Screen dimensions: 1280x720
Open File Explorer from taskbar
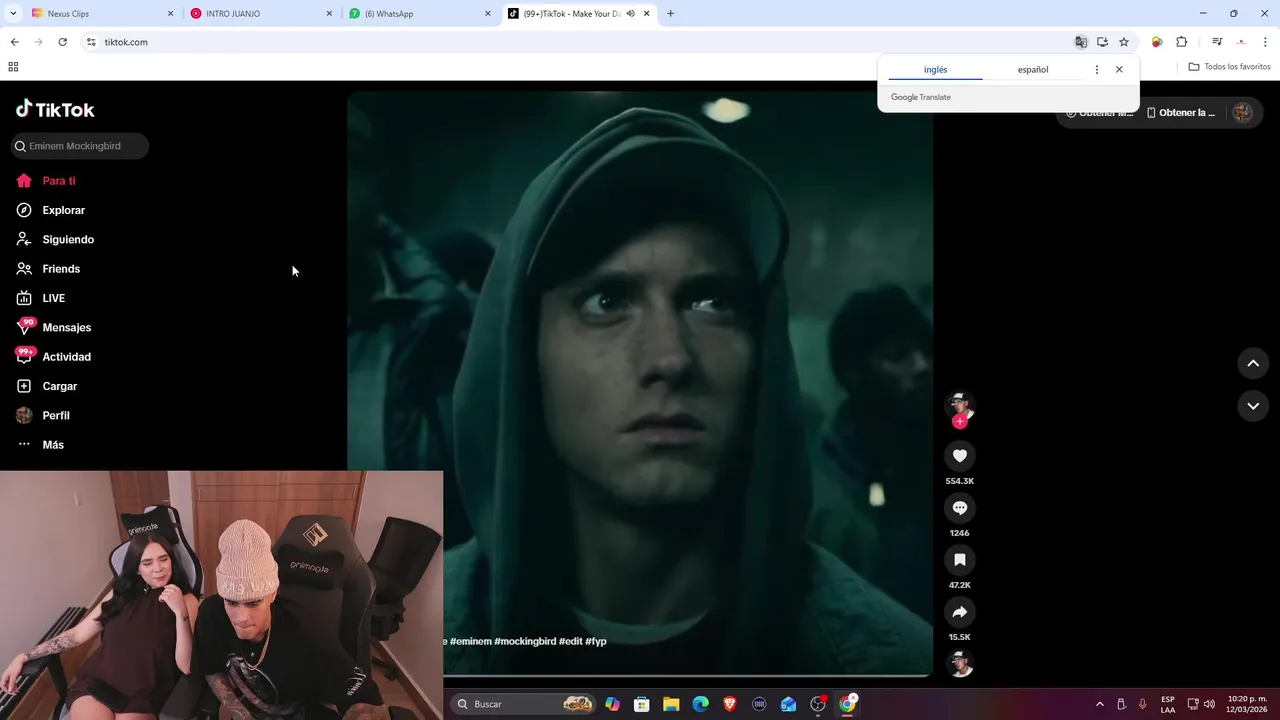671,704
